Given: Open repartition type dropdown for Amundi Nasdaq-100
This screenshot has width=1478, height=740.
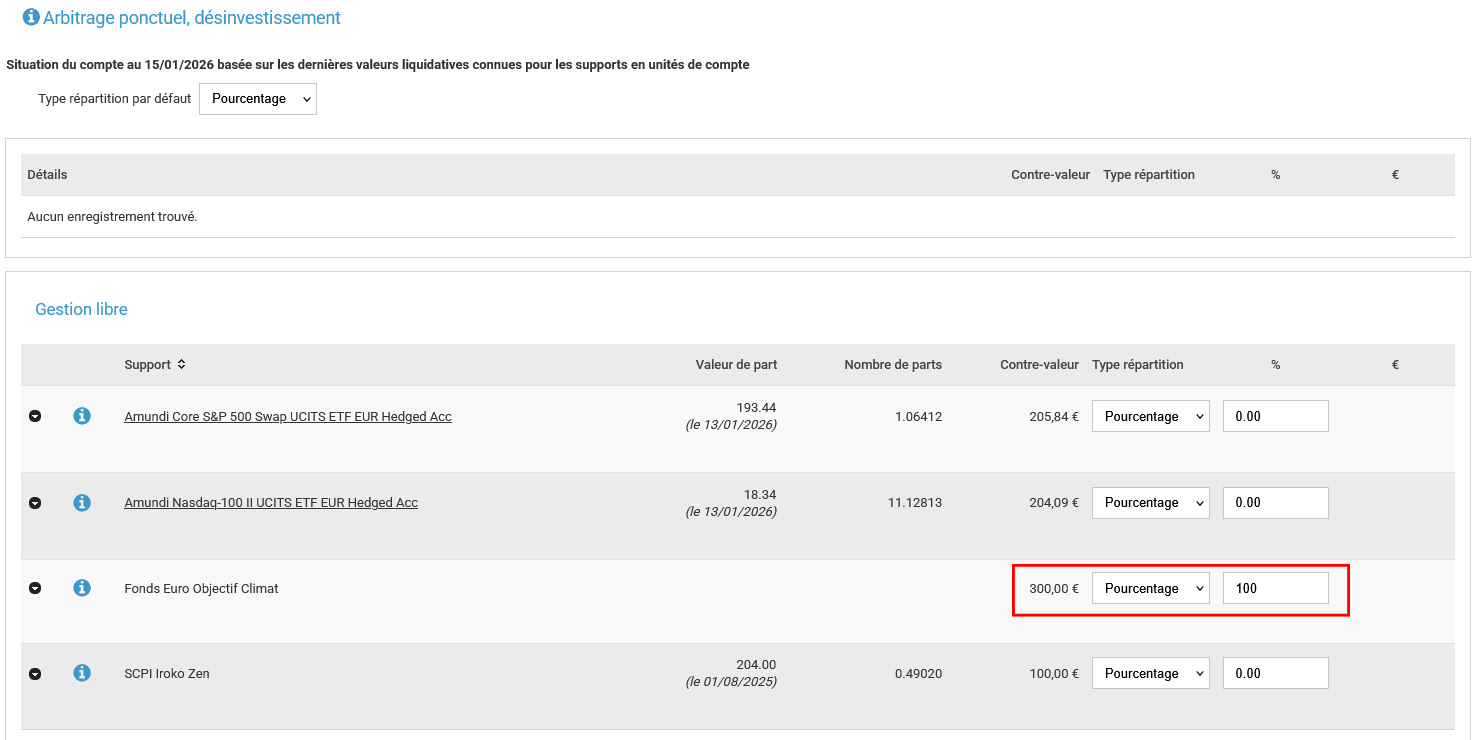Looking at the screenshot, I should coord(1150,503).
